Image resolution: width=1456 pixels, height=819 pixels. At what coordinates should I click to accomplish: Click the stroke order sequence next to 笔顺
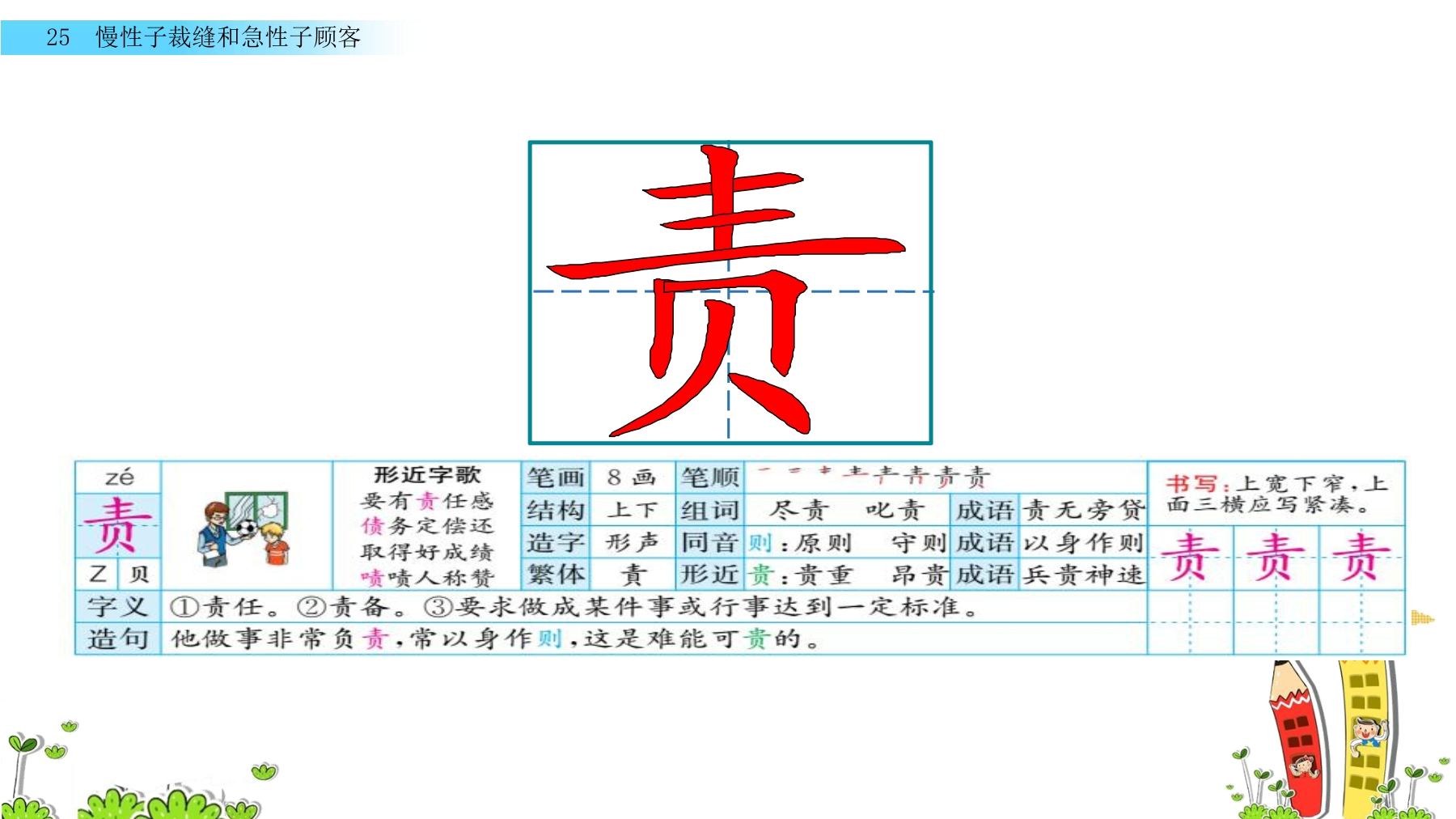[x=875, y=476]
